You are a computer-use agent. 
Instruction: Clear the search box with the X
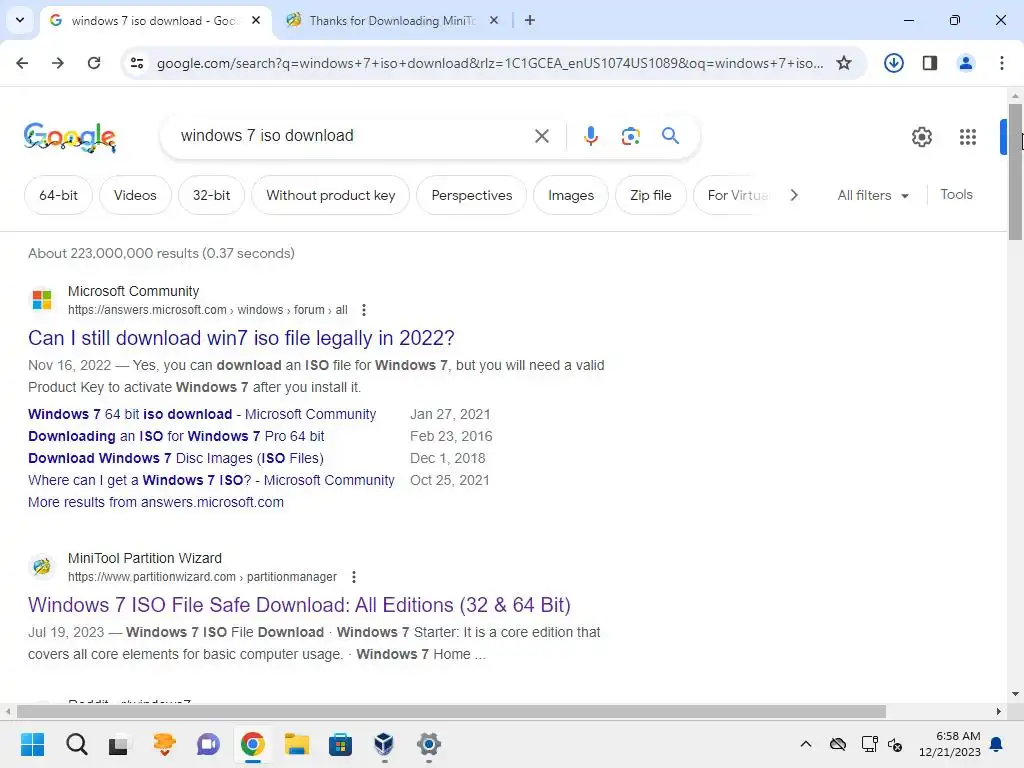tap(541, 136)
